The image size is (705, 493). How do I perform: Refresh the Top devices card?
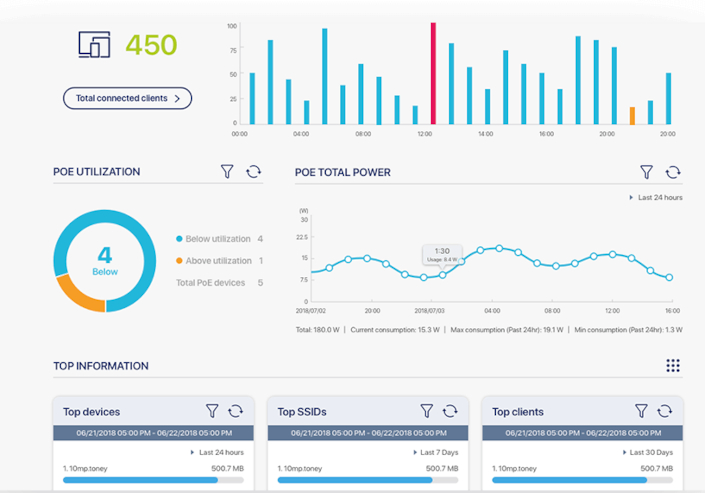coord(236,411)
